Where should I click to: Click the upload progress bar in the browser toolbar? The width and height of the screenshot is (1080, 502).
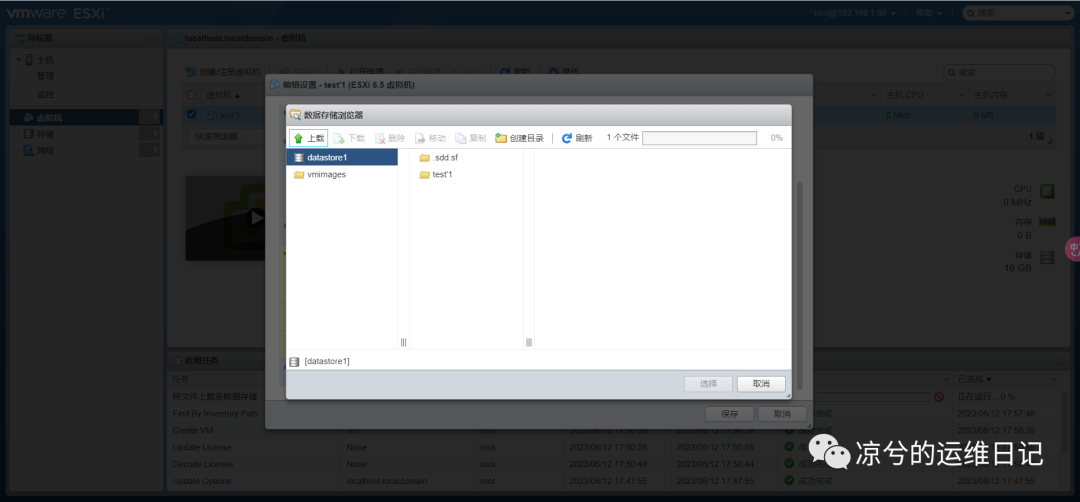(x=699, y=138)
